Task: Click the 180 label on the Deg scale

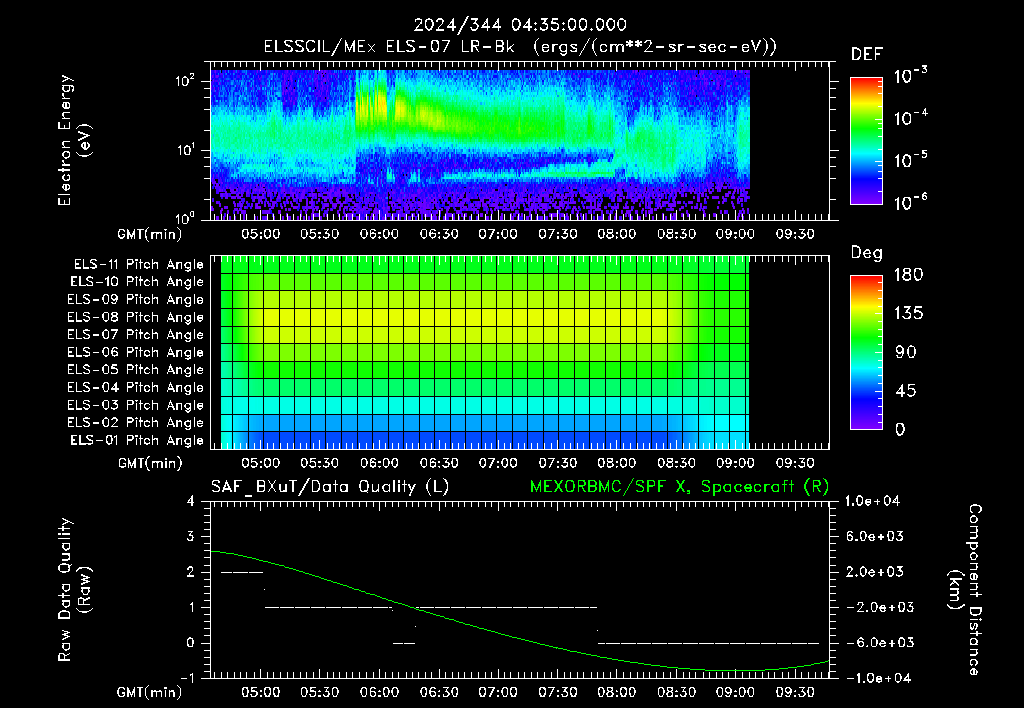Action: pyautogui.click(x=908, y=275)
